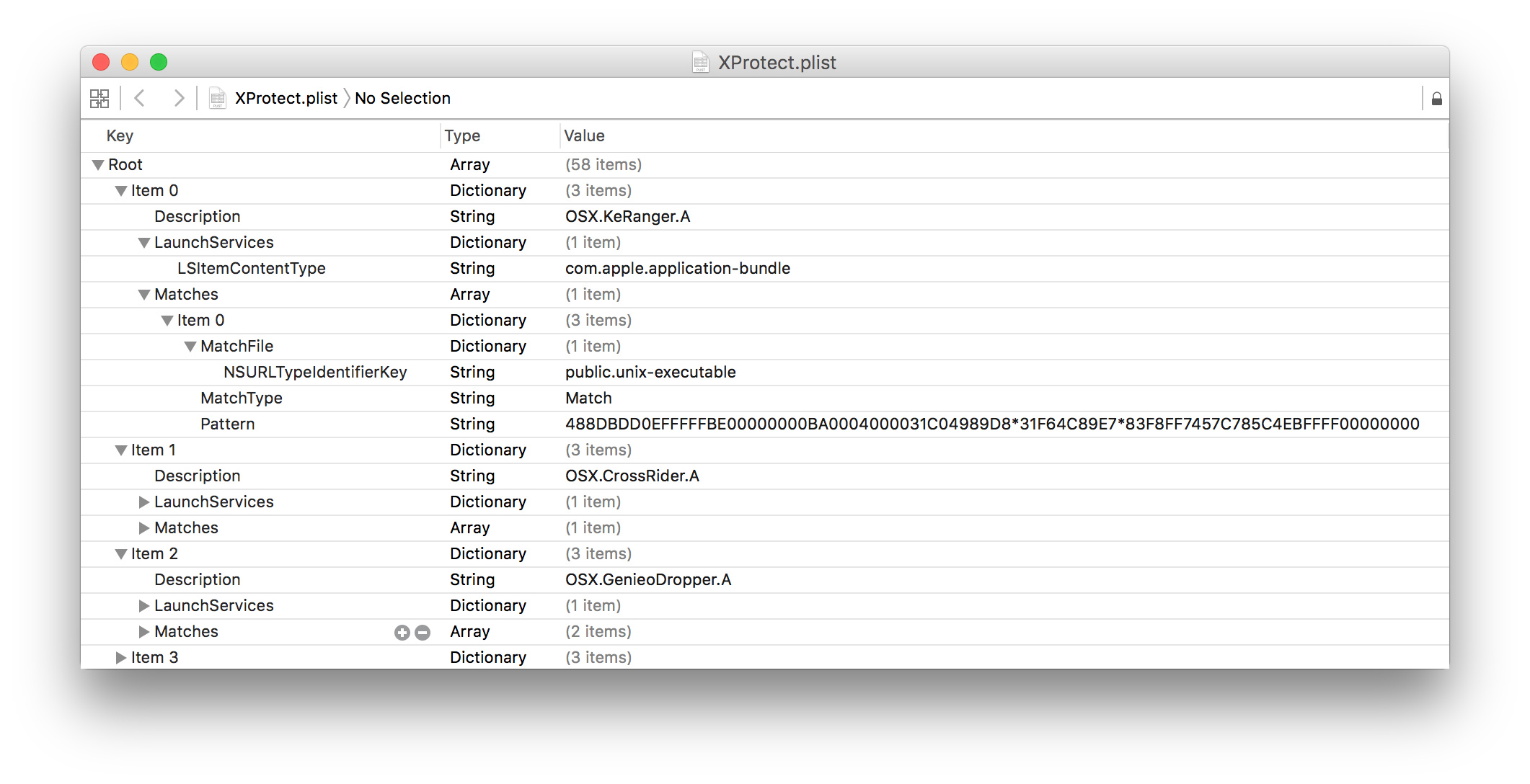Go back with the left chevron
1530x784 pixels.
point(140,98)
